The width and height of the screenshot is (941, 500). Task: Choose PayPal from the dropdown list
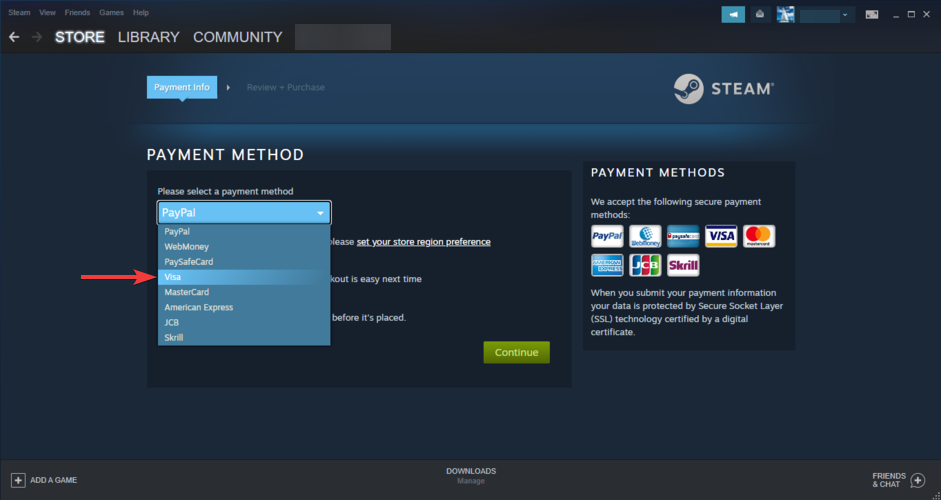click(244, 232)
